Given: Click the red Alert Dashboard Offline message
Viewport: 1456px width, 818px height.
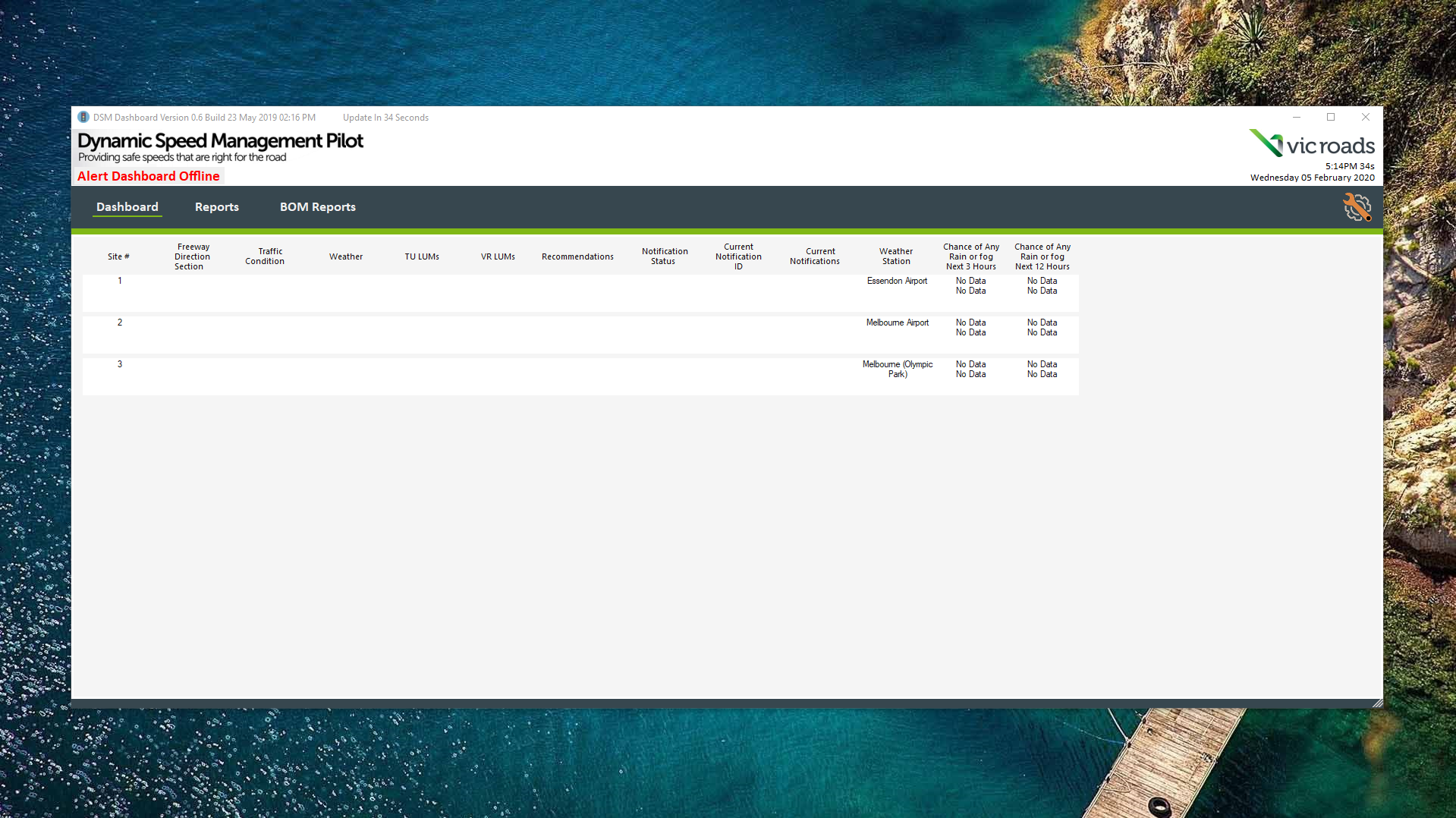Looking at the screenshot, I should click(x=149, y=176).
